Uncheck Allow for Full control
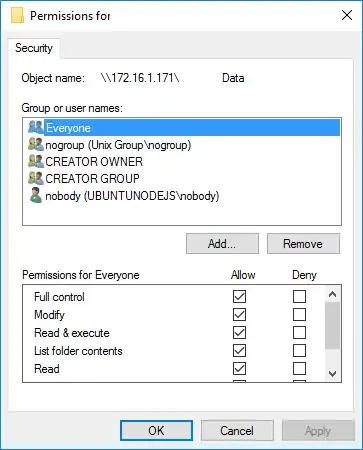 [x=239, y=296]
